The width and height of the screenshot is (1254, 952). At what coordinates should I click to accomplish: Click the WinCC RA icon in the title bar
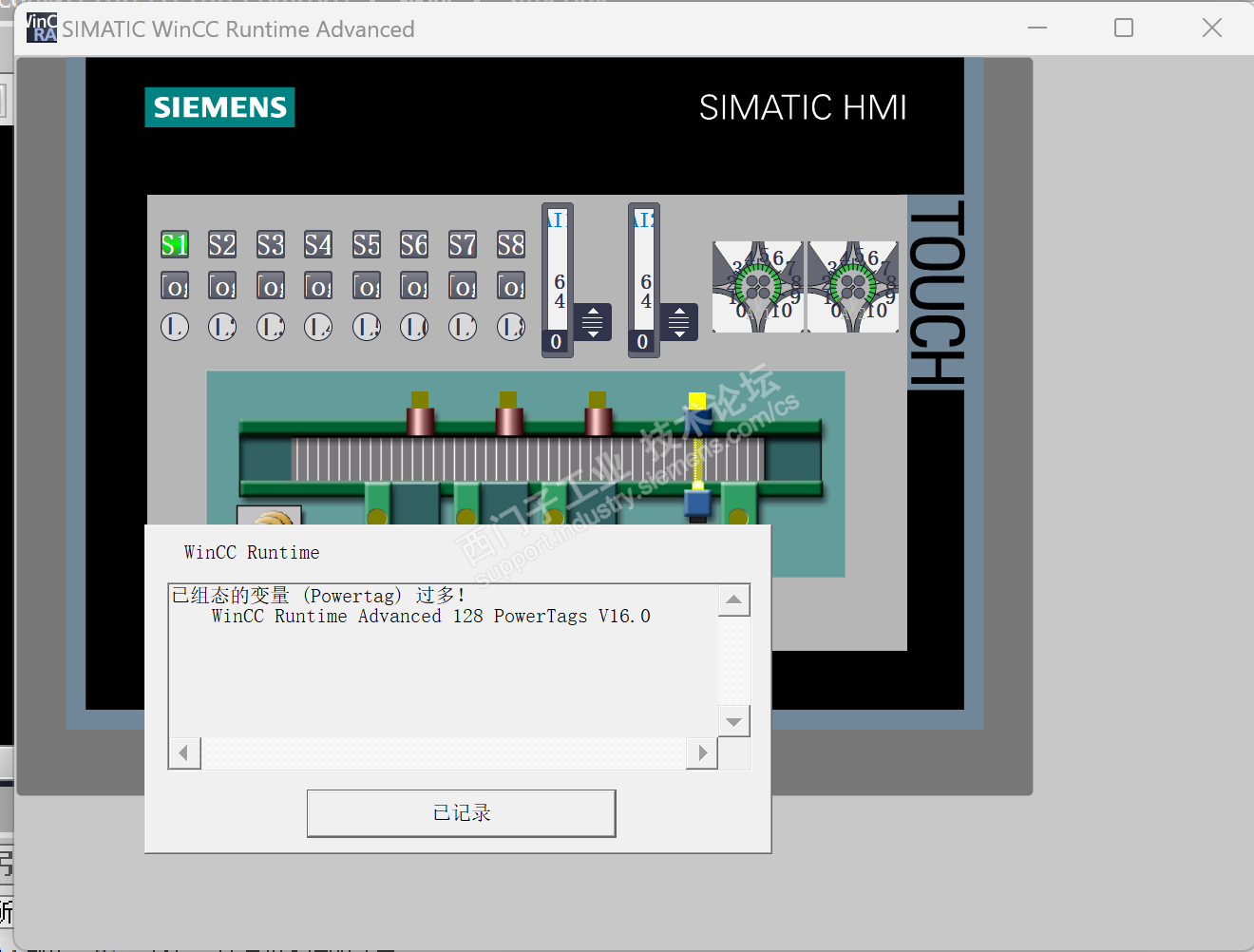click(x=42, y=29)
